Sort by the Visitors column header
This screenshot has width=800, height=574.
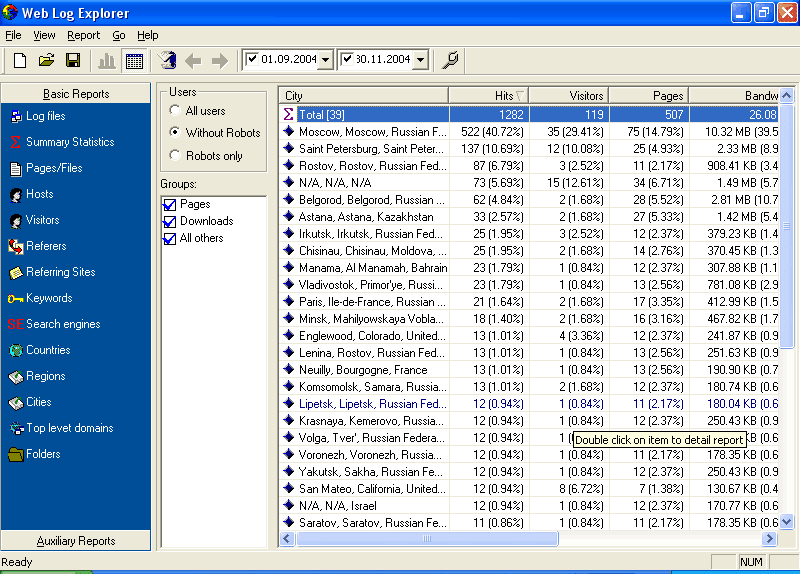tap(568, 95)
